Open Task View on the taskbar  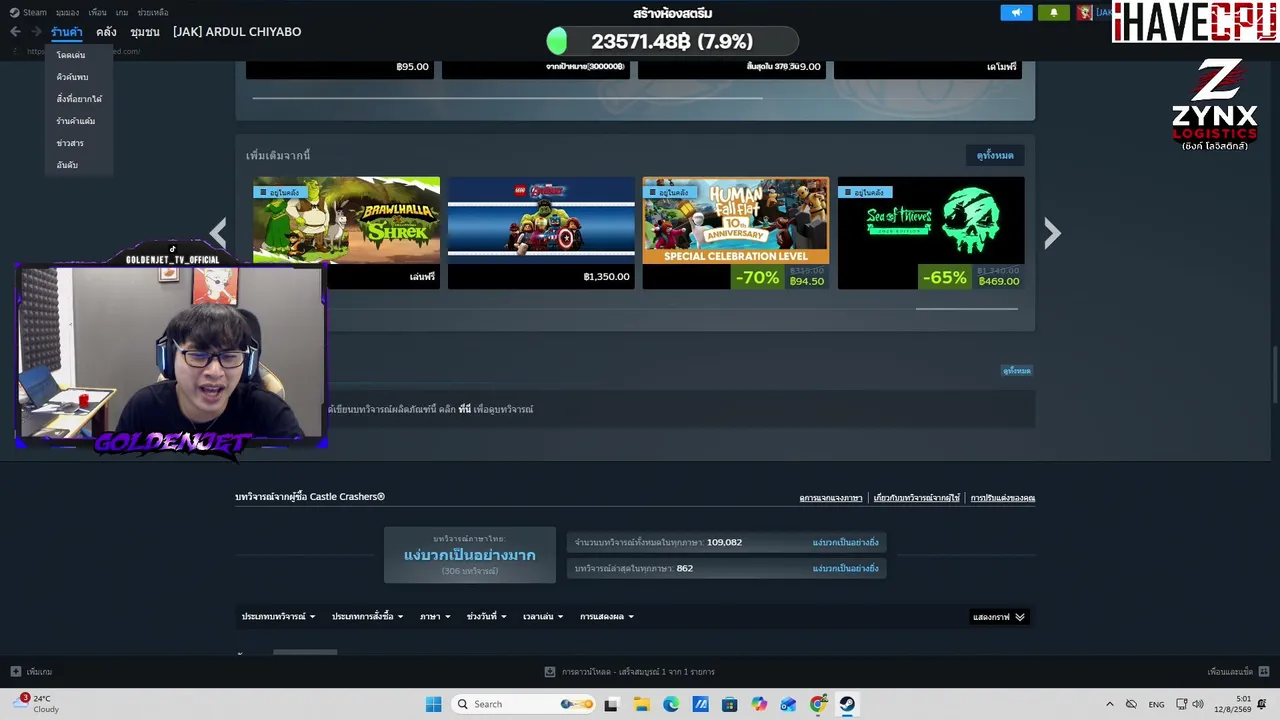(611, 704)
